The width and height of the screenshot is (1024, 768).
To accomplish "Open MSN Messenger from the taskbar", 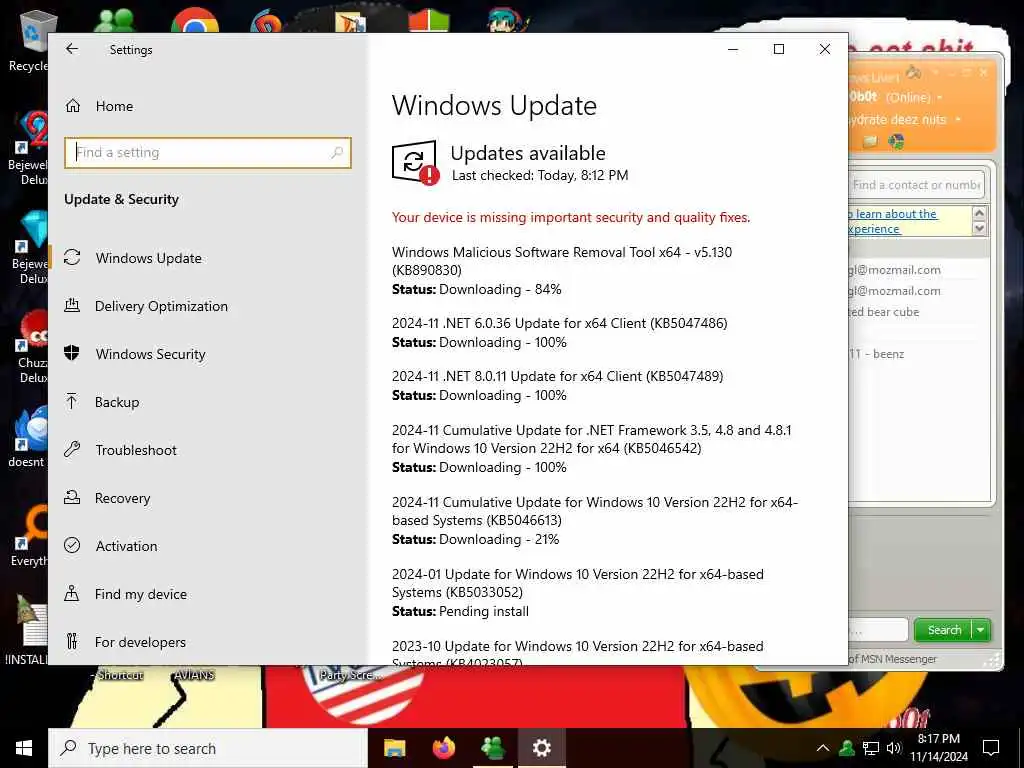I will 493,748.
